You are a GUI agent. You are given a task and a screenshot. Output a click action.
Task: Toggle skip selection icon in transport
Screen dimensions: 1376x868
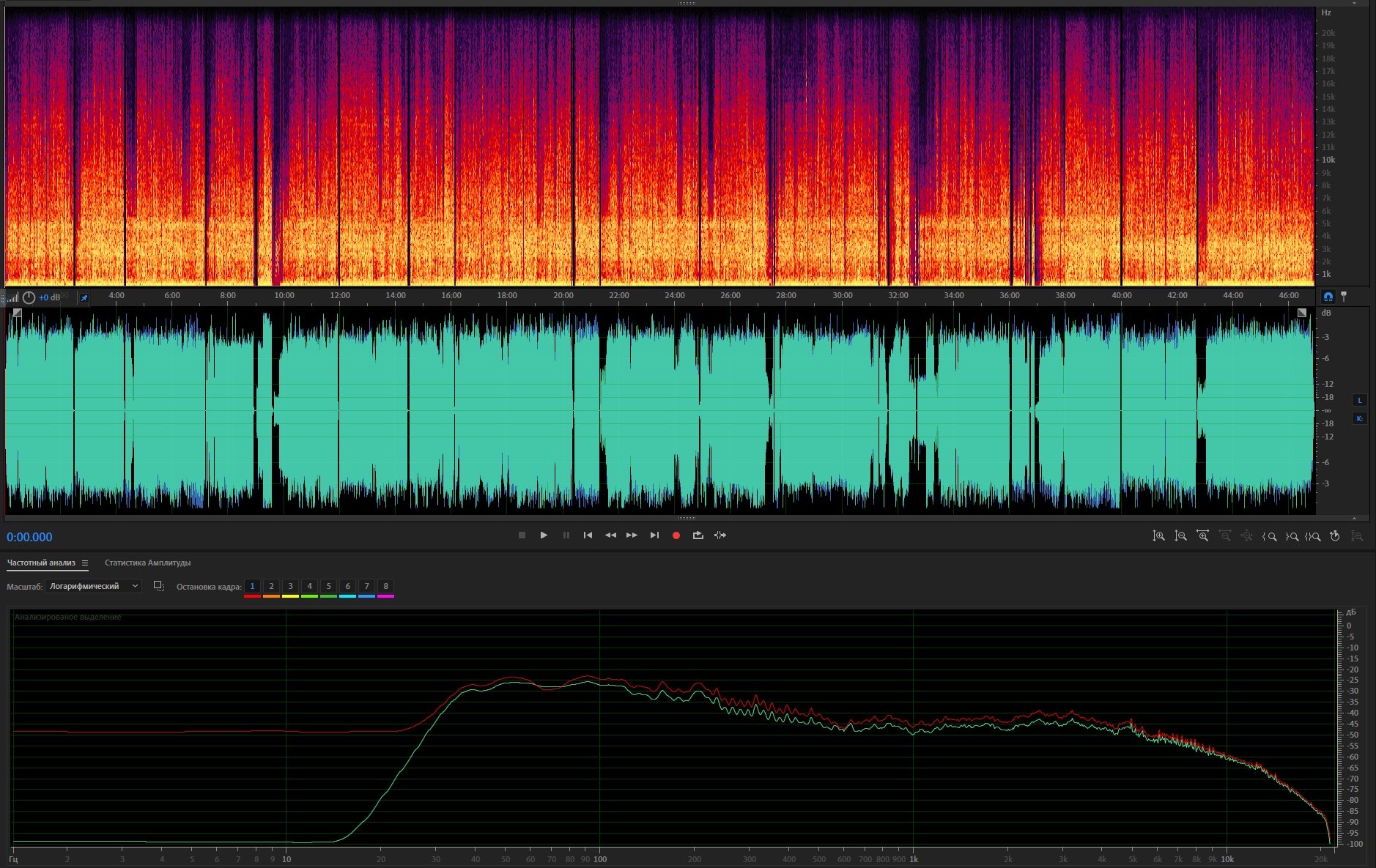[x=720, y=535]
